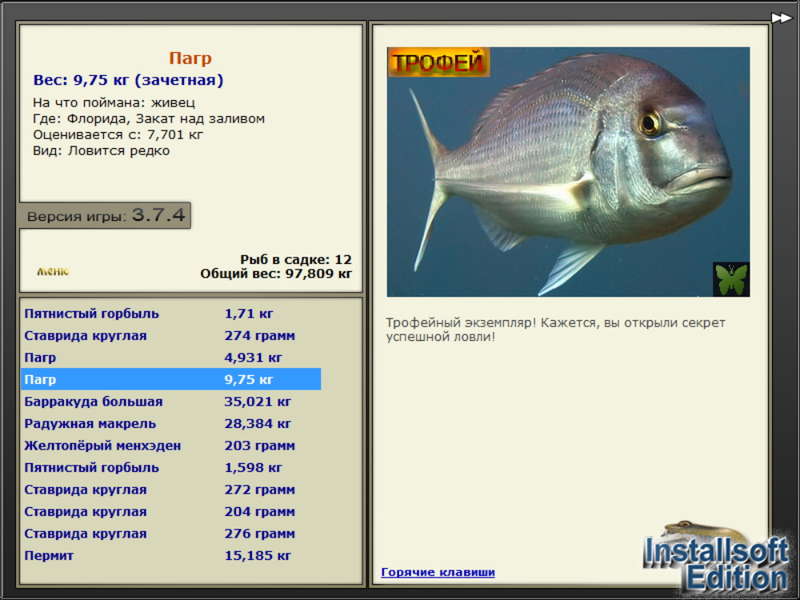Screen dimensions: 800x600
Task: Click the fast-forward double arrow icon
Action: 781,18
